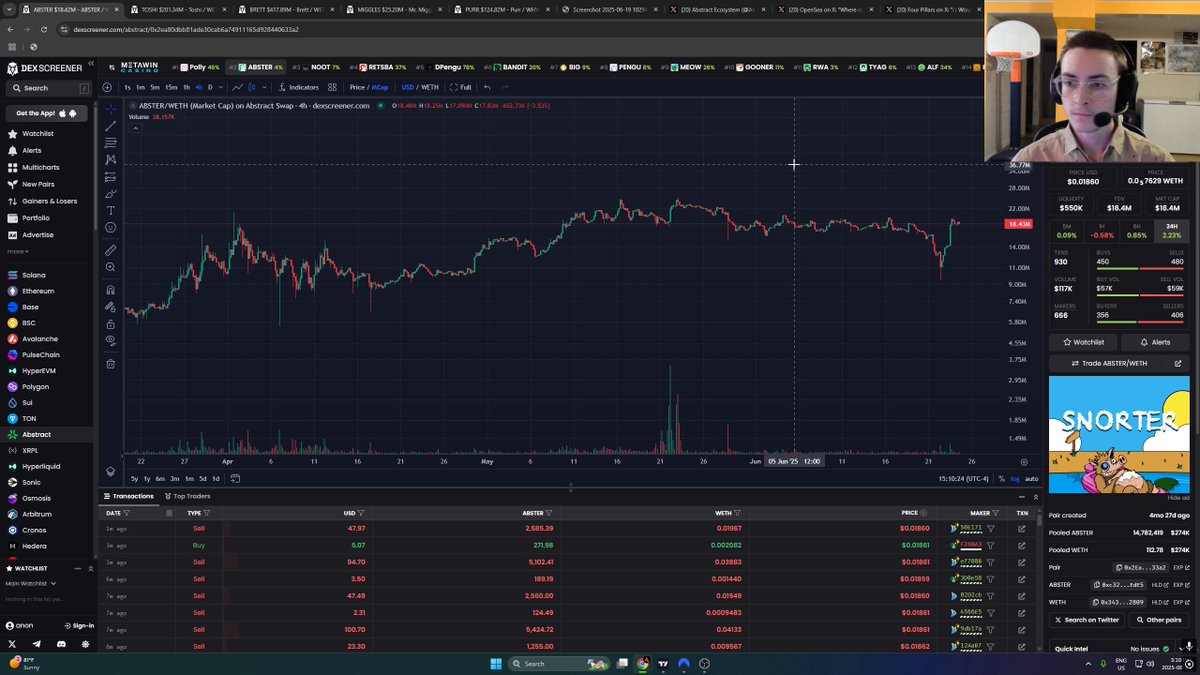Open the object tree layers icon
Image resolution: width=1200 pixels, height=675 pixels.
[110, 471]
